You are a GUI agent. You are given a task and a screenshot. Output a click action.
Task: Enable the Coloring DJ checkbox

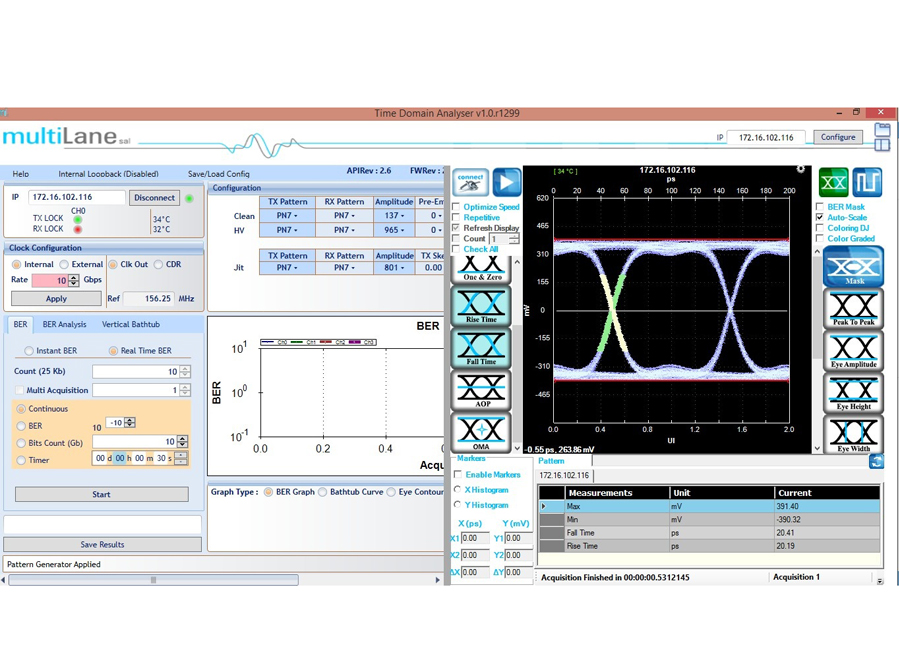pyautogui.click(x=820, y=228)
